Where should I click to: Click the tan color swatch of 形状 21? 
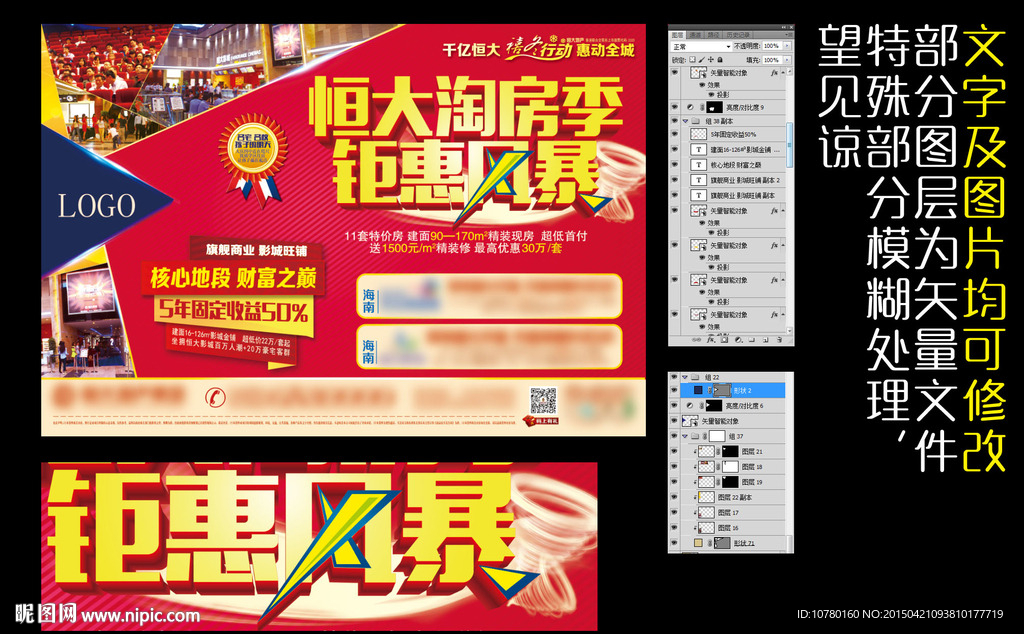coord(698,543)
